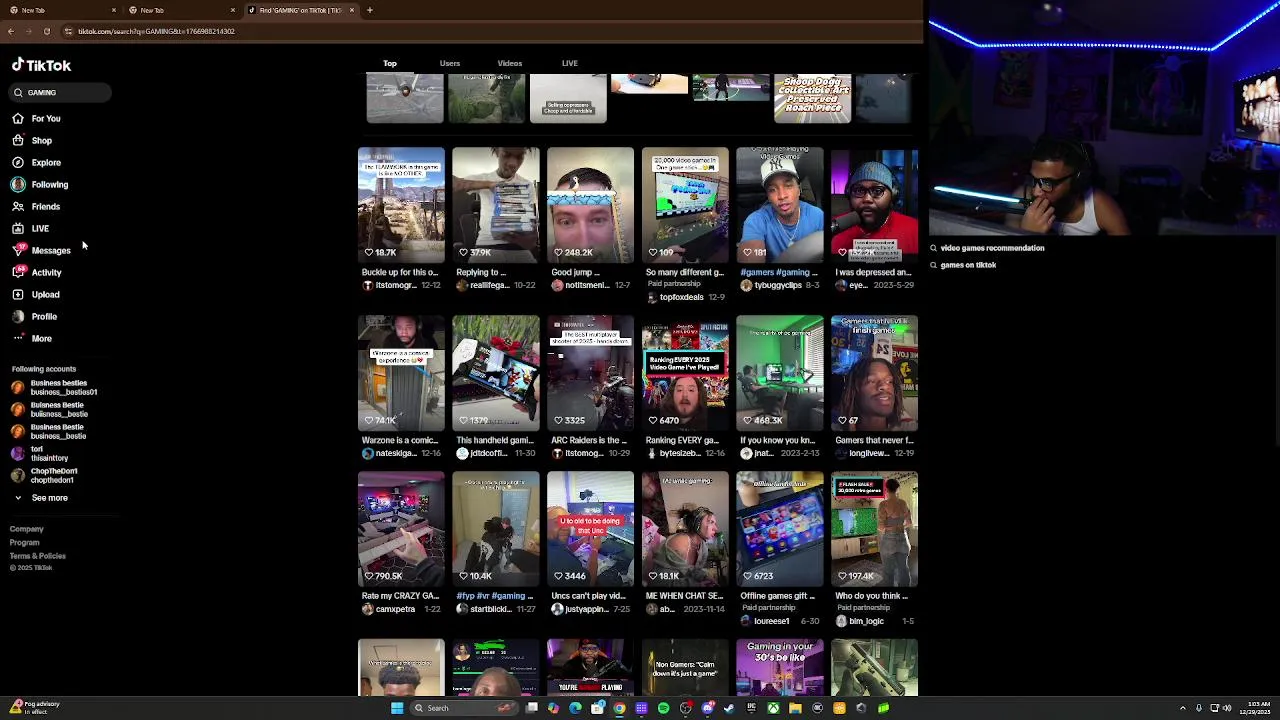
Task: Open the Windows Start menu
Action: (x=397, y=708)
